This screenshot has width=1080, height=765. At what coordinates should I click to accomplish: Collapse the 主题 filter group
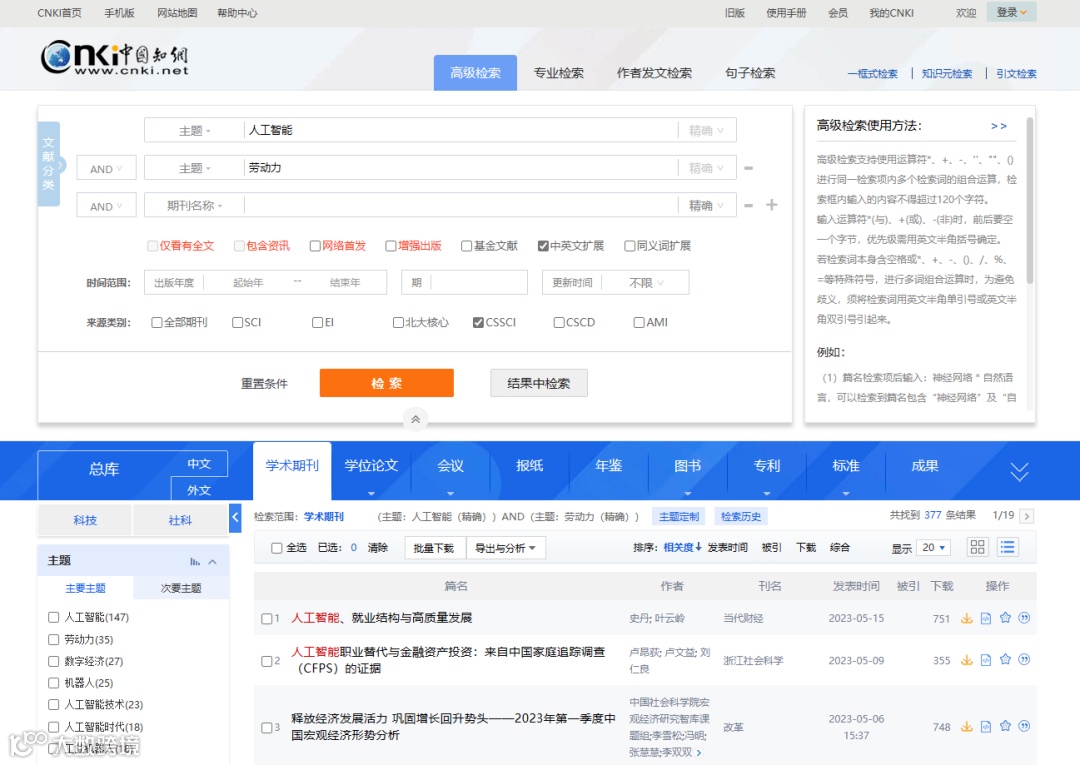tap(212, 562)
